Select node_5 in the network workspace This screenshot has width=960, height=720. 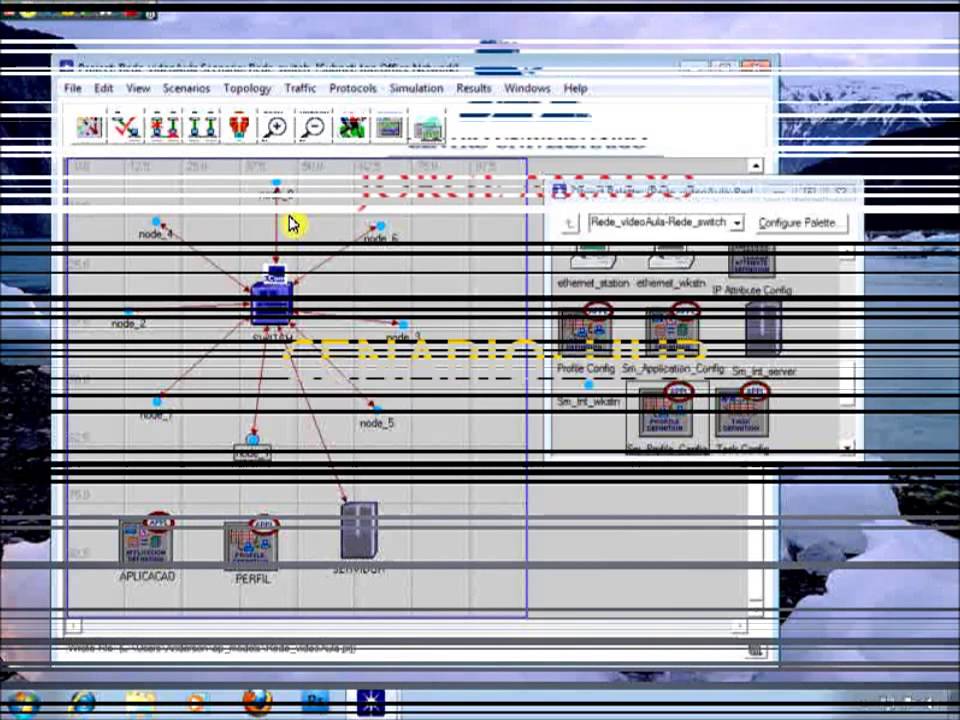[x=377, y=416]
